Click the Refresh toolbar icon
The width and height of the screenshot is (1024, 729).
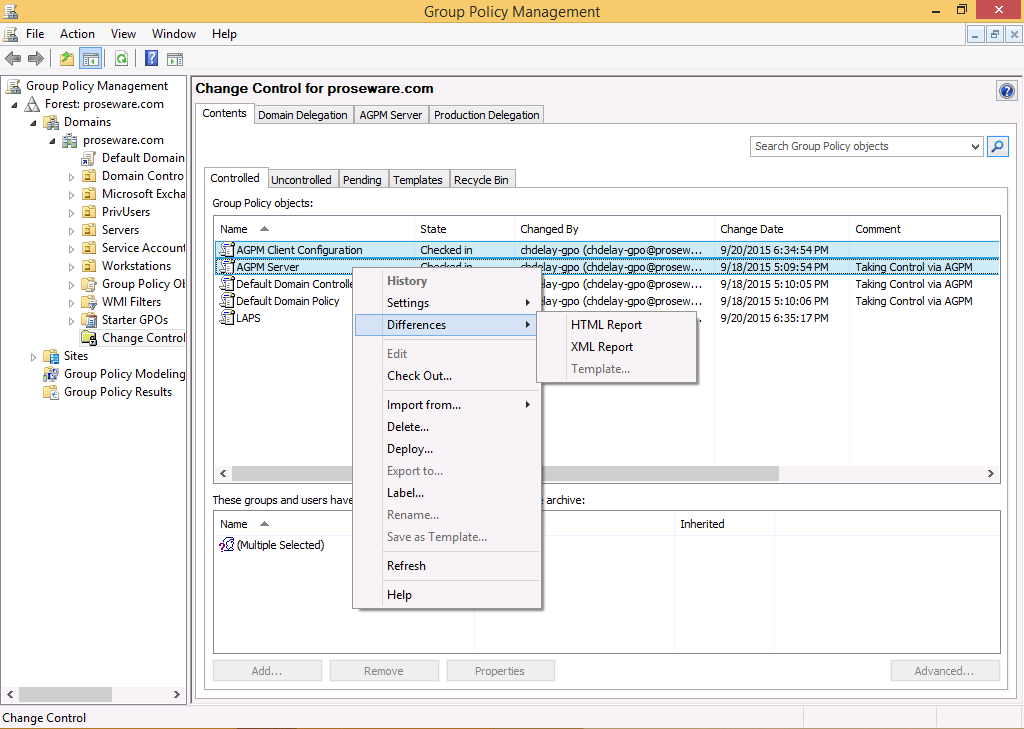(x=121, y=59)
